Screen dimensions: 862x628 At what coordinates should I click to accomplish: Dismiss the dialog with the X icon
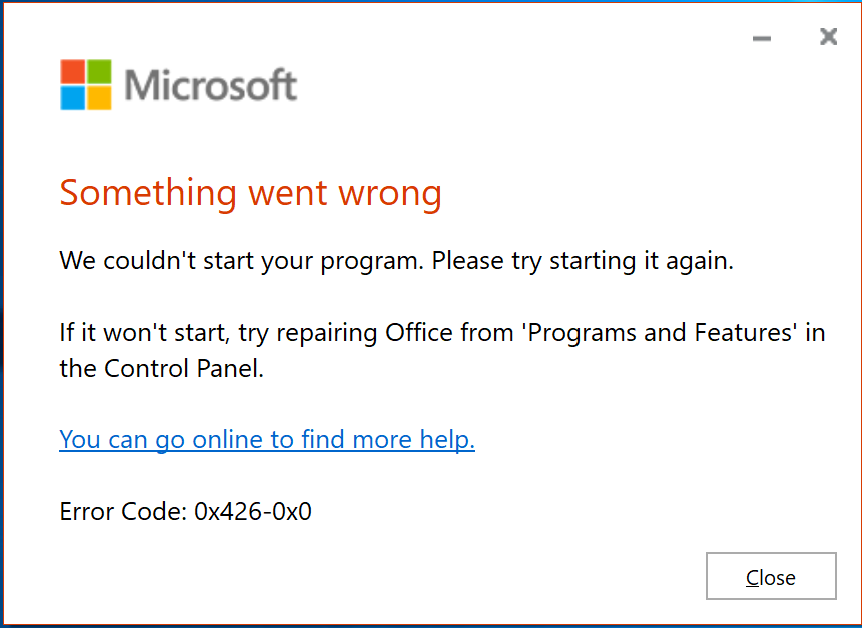coord(828,37)
